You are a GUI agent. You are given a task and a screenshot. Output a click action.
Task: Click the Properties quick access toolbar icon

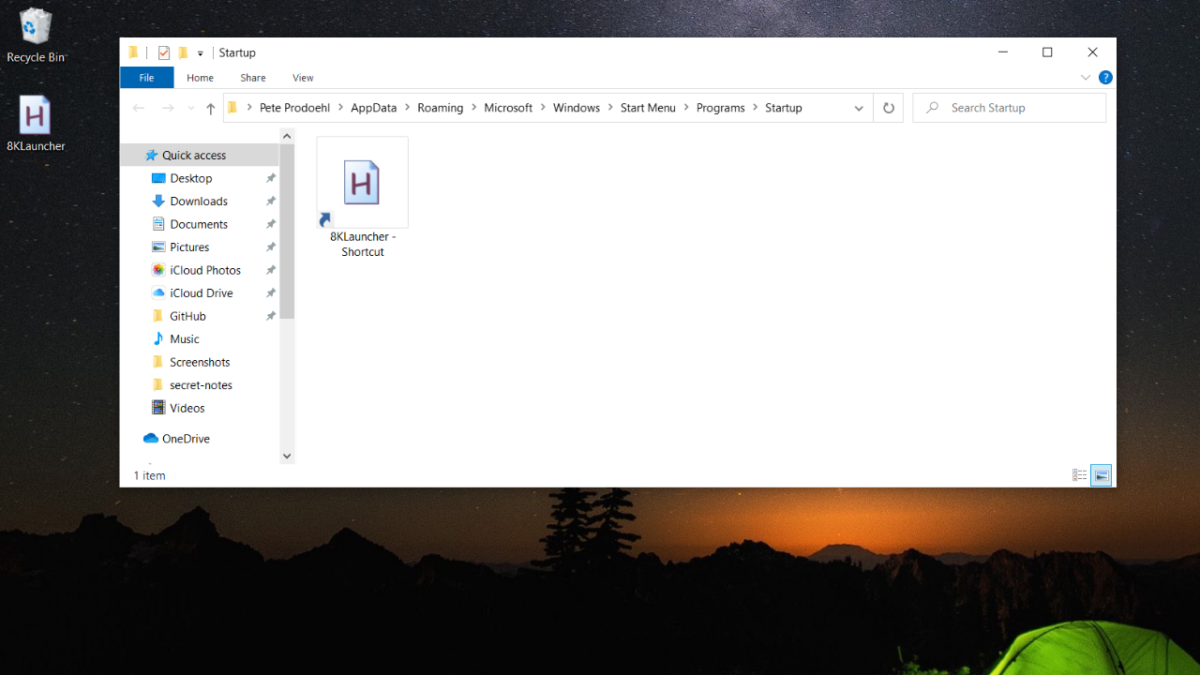(x=164, y=53)
